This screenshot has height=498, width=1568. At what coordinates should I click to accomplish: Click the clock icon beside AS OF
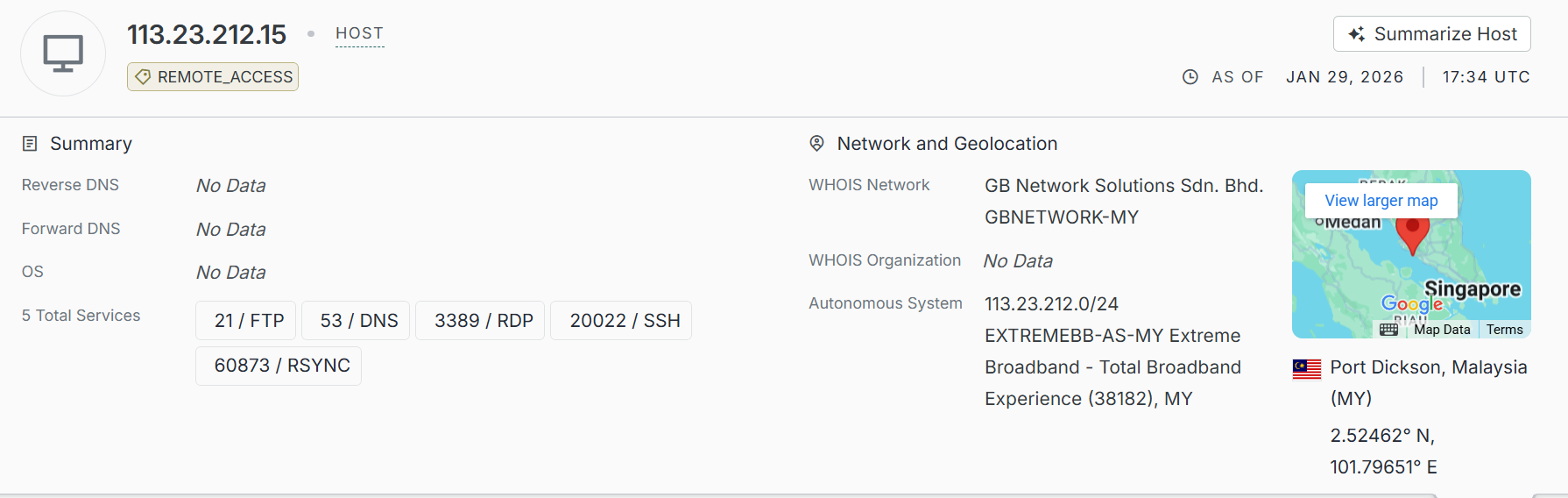pos(1190,77)
